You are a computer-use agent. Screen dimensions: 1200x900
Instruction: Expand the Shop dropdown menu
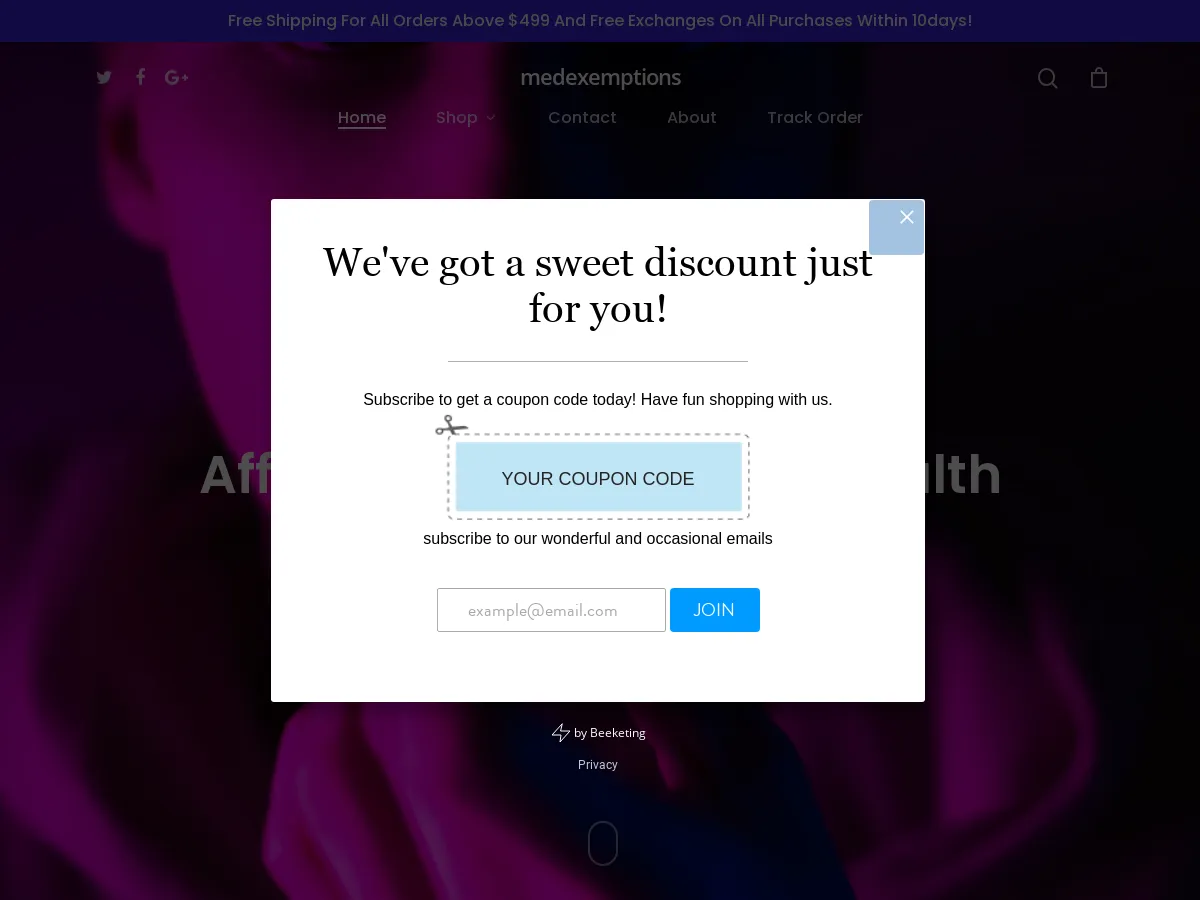coord(465,117)
